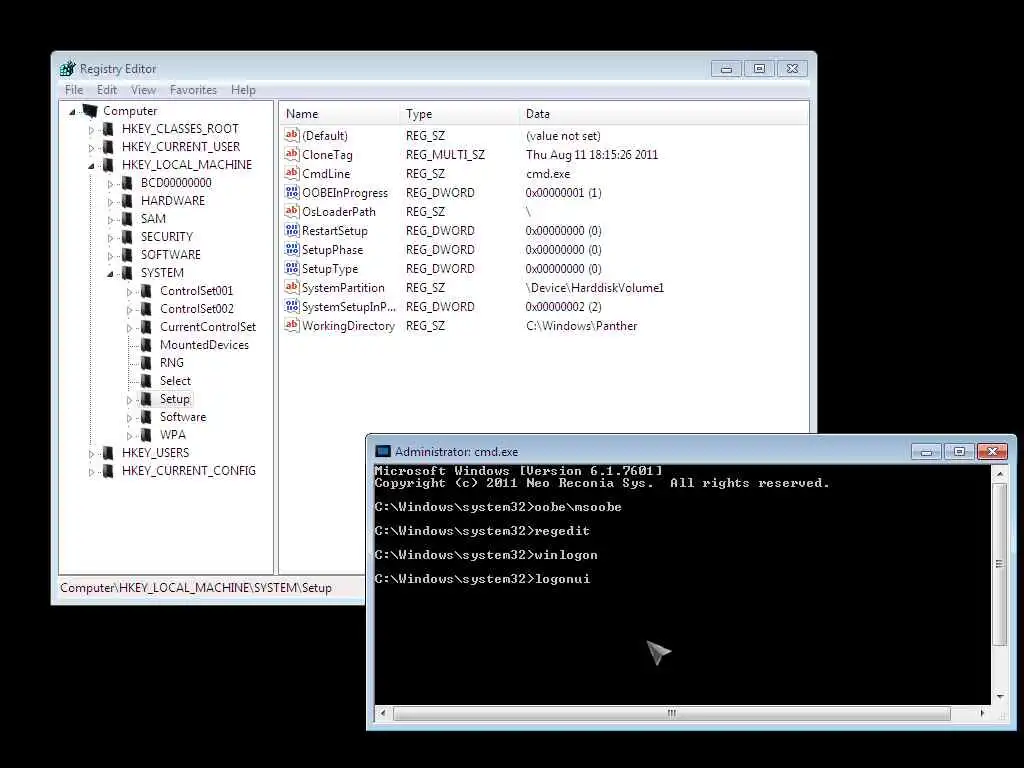Maximize the Registry Editor window

coord(759,69)
